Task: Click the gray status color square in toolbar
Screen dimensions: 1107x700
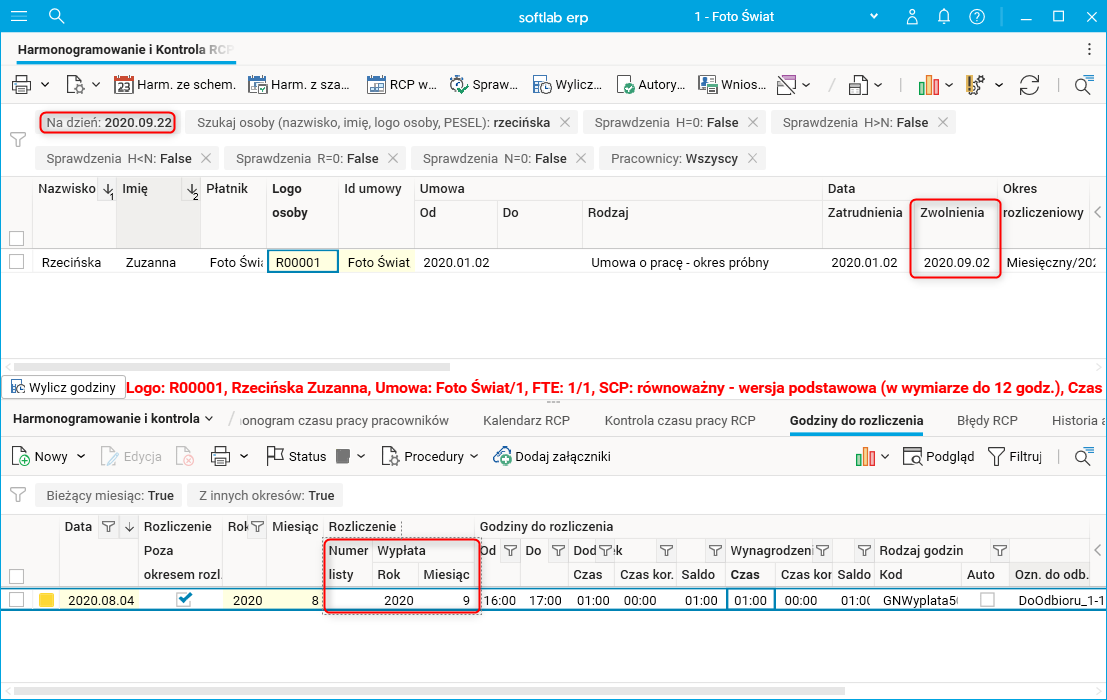Action: (343, 457)
